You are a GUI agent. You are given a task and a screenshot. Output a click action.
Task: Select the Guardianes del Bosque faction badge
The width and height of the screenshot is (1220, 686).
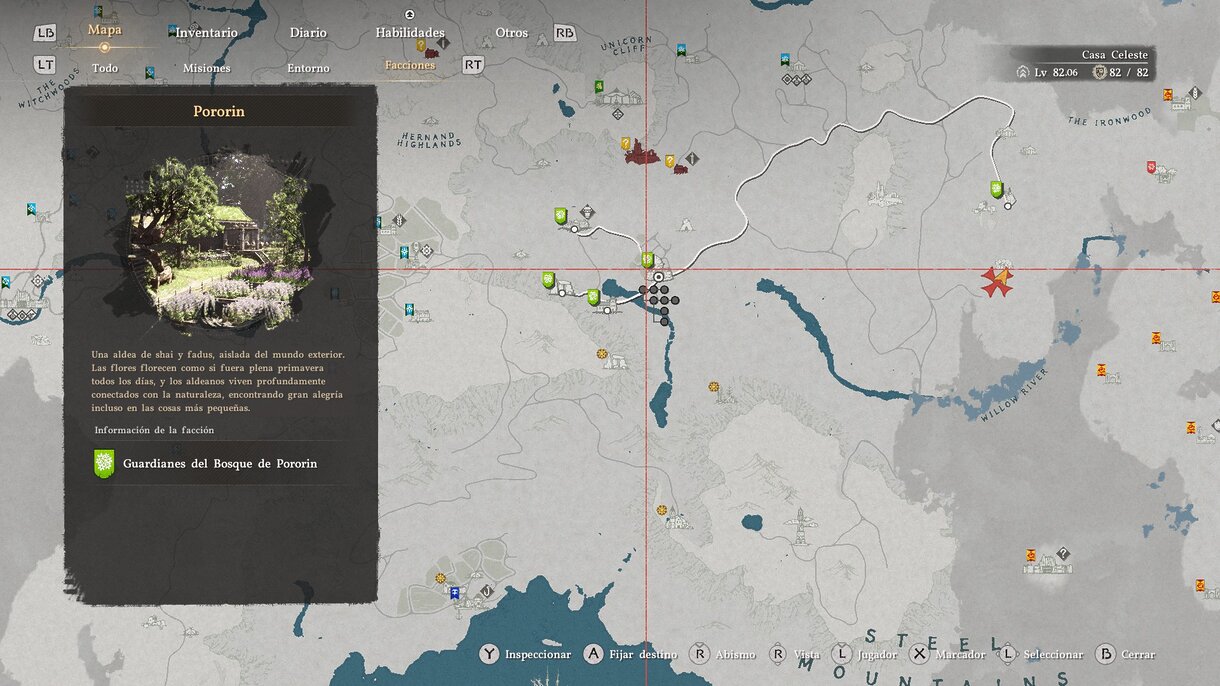coord(103,463)
